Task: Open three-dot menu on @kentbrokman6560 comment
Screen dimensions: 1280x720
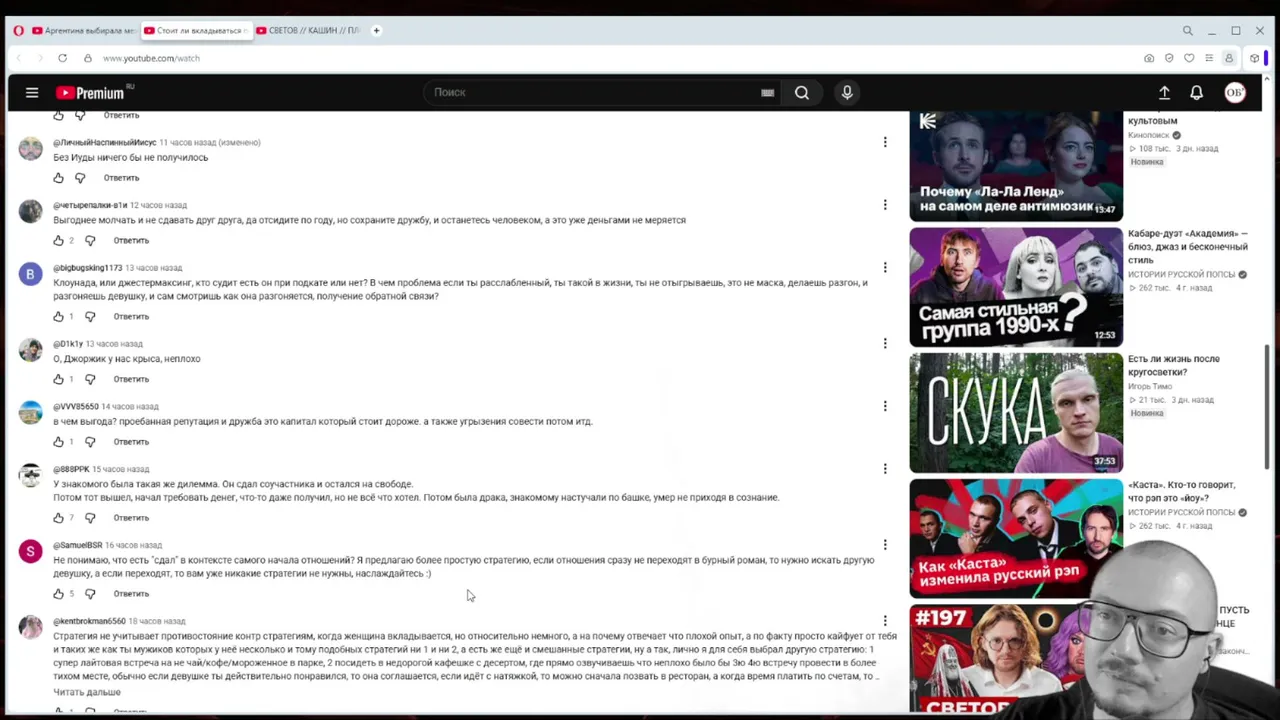Action: (x=885, y=621)
